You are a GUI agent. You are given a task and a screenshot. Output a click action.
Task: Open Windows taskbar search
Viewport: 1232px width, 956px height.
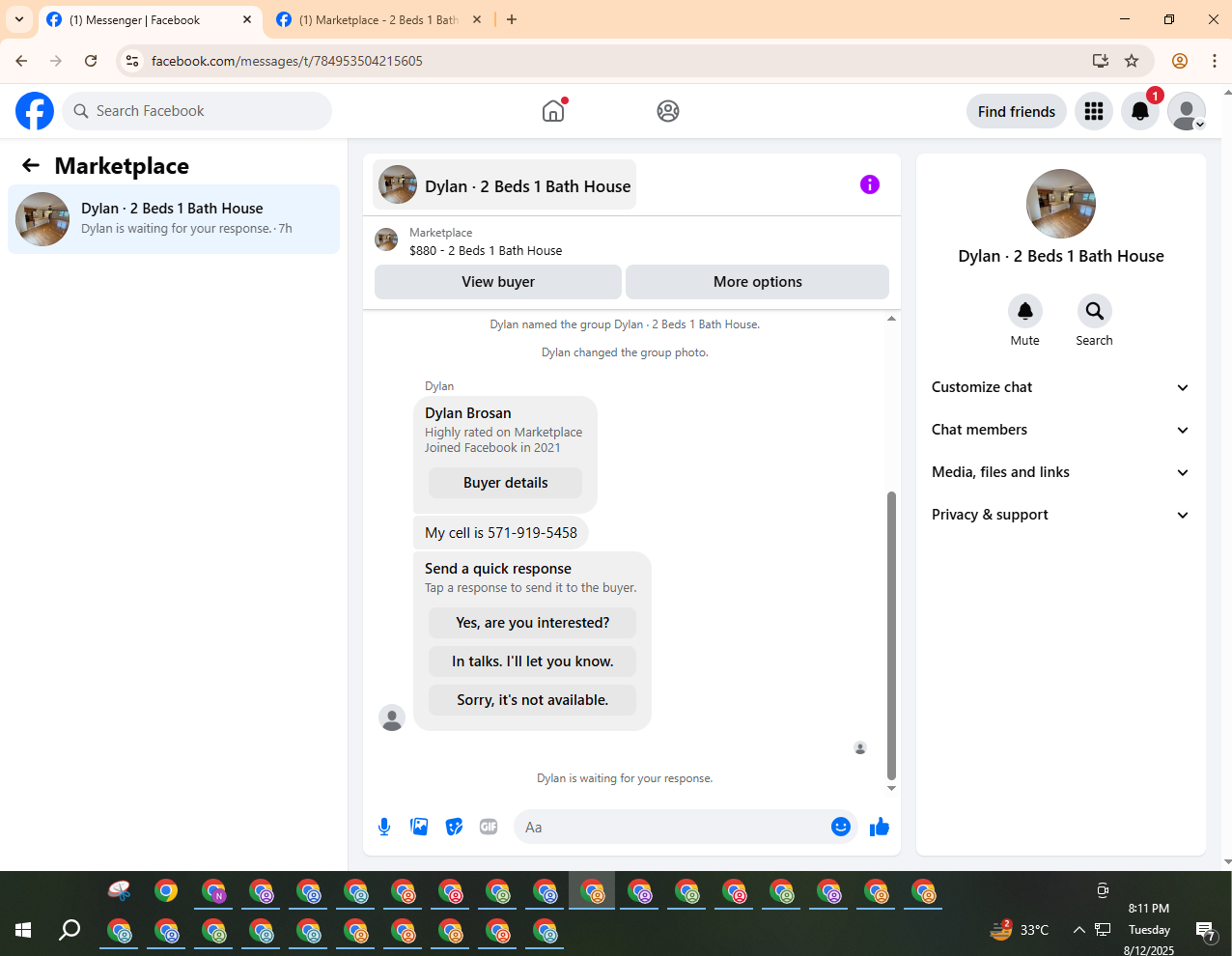pyautogui.click(x=70, y=930)
